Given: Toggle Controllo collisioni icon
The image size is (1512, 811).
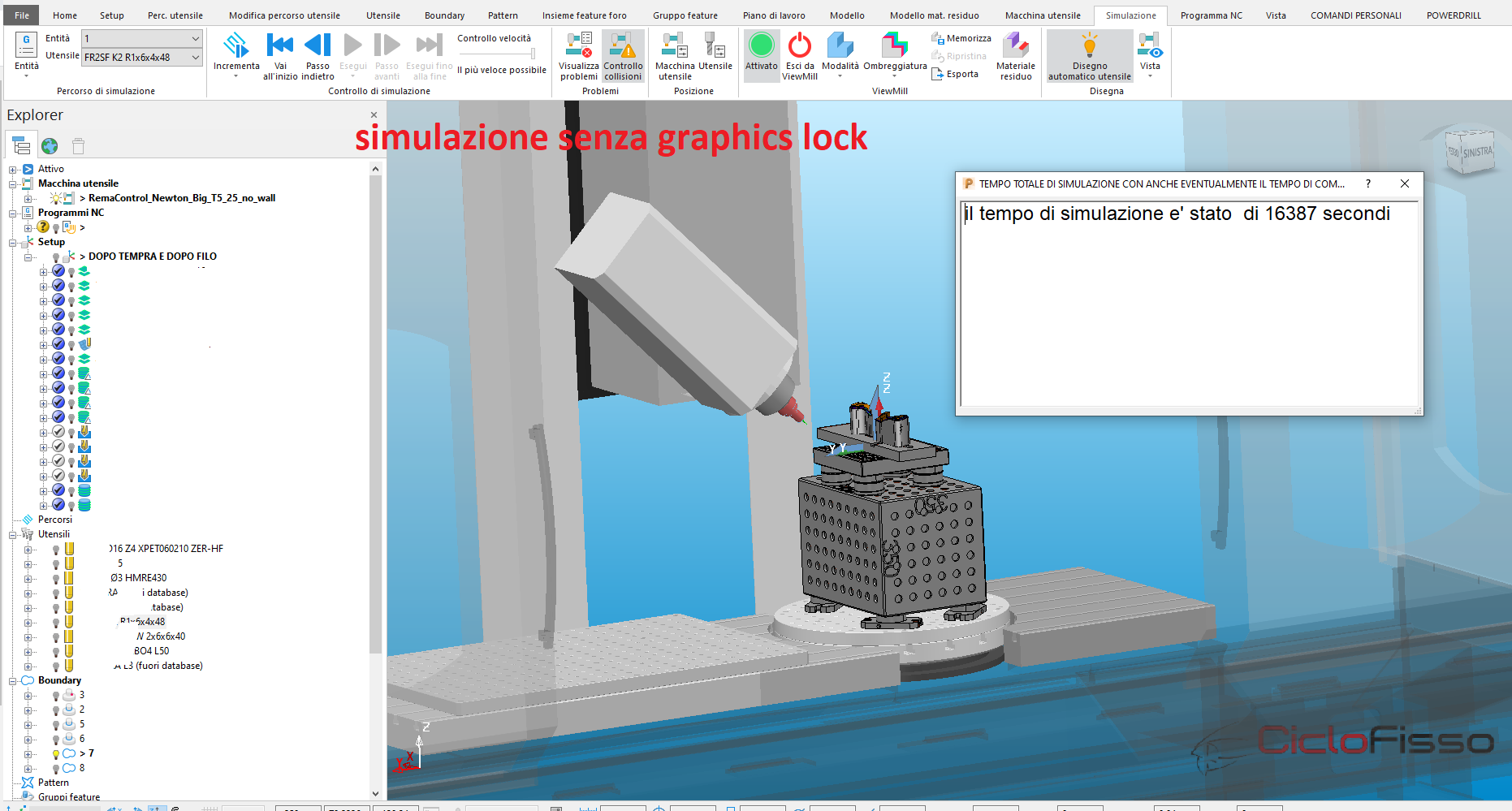Looking at the screenshot, I should [x=623, y=46].
